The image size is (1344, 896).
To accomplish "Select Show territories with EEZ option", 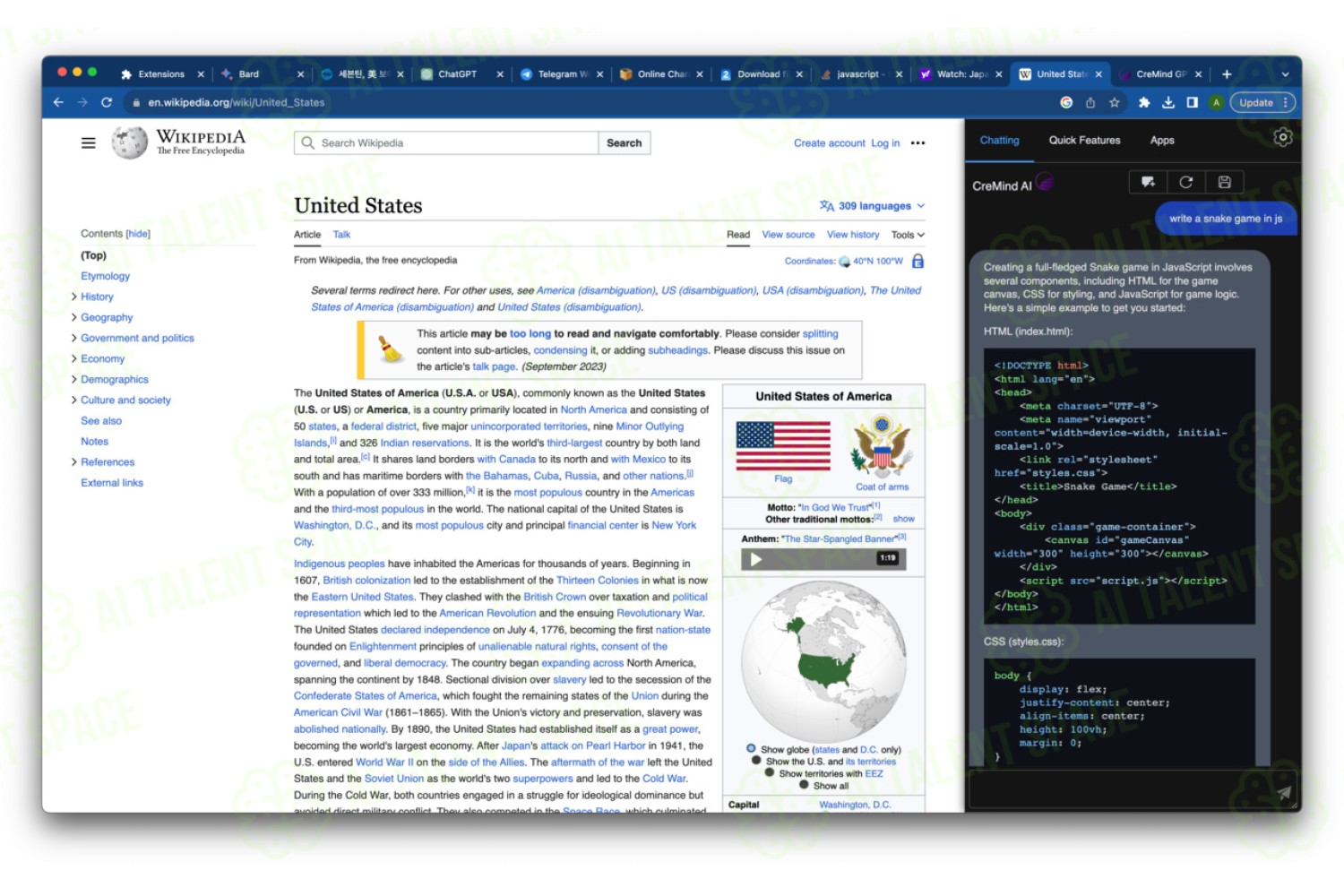I will click(770, 772).
